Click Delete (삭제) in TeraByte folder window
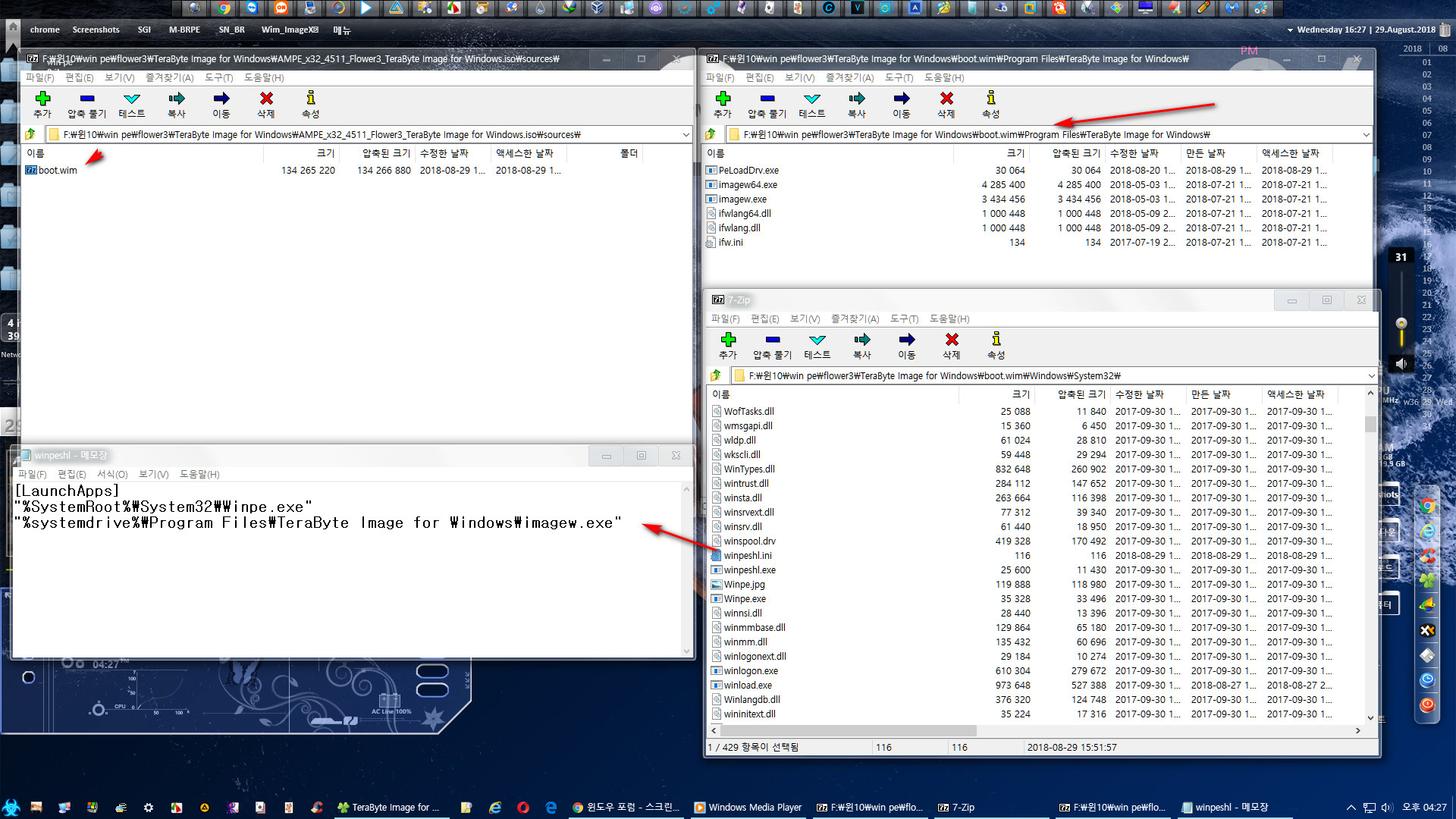Viewport: 1456px width, 819px height. pyautogui.click(x=946, y=105)
